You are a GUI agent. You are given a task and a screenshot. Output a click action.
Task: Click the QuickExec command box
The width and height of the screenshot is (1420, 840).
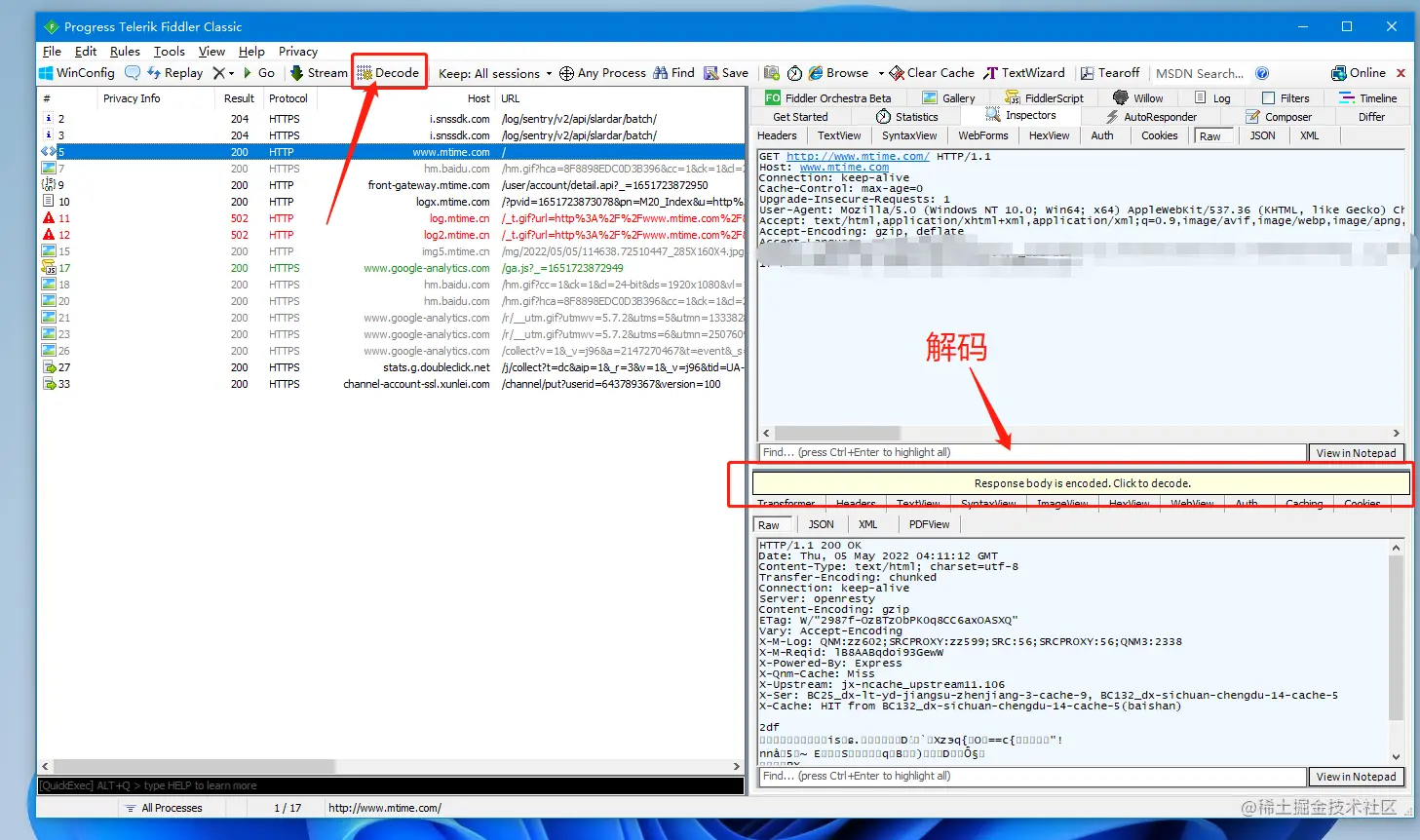click(x=390, y=785)
